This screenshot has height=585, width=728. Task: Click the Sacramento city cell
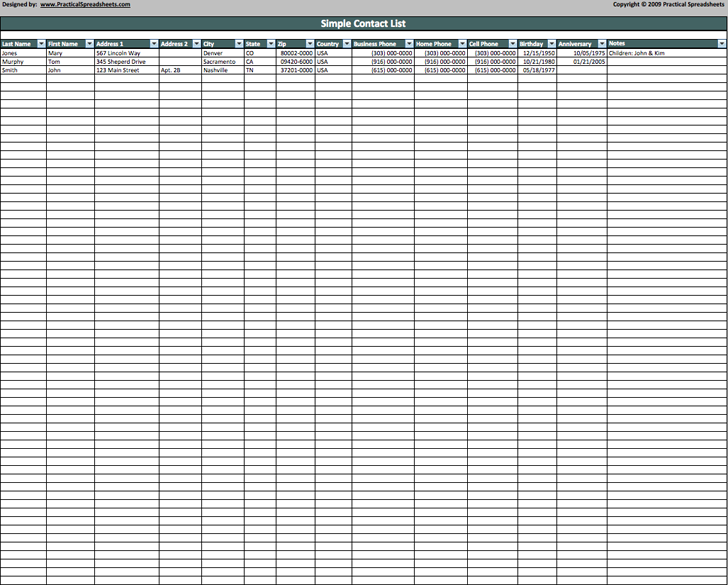coord(223,62)
